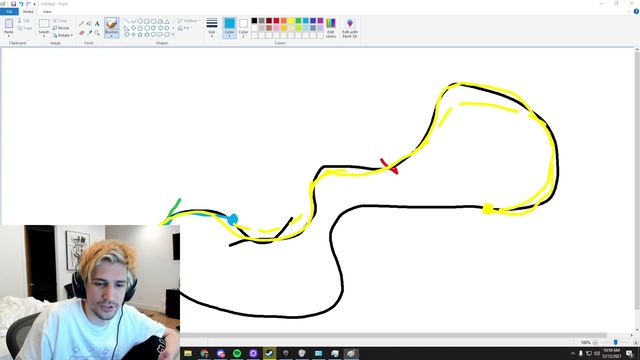Open the Rotate dropdown
The width and height of the screenshot is (640, 360).
click(63, 35)
